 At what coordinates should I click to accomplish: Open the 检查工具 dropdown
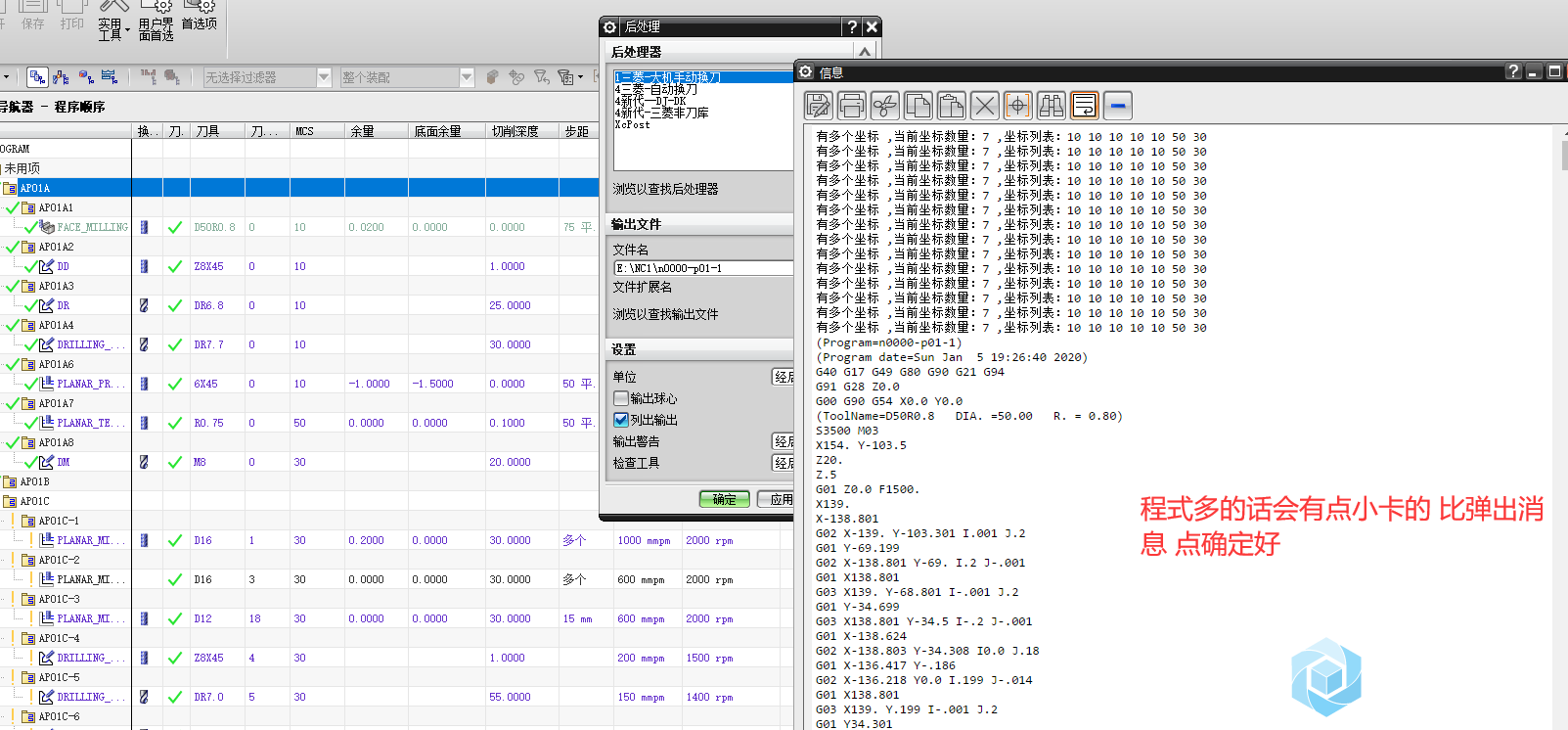coord(784,463)
